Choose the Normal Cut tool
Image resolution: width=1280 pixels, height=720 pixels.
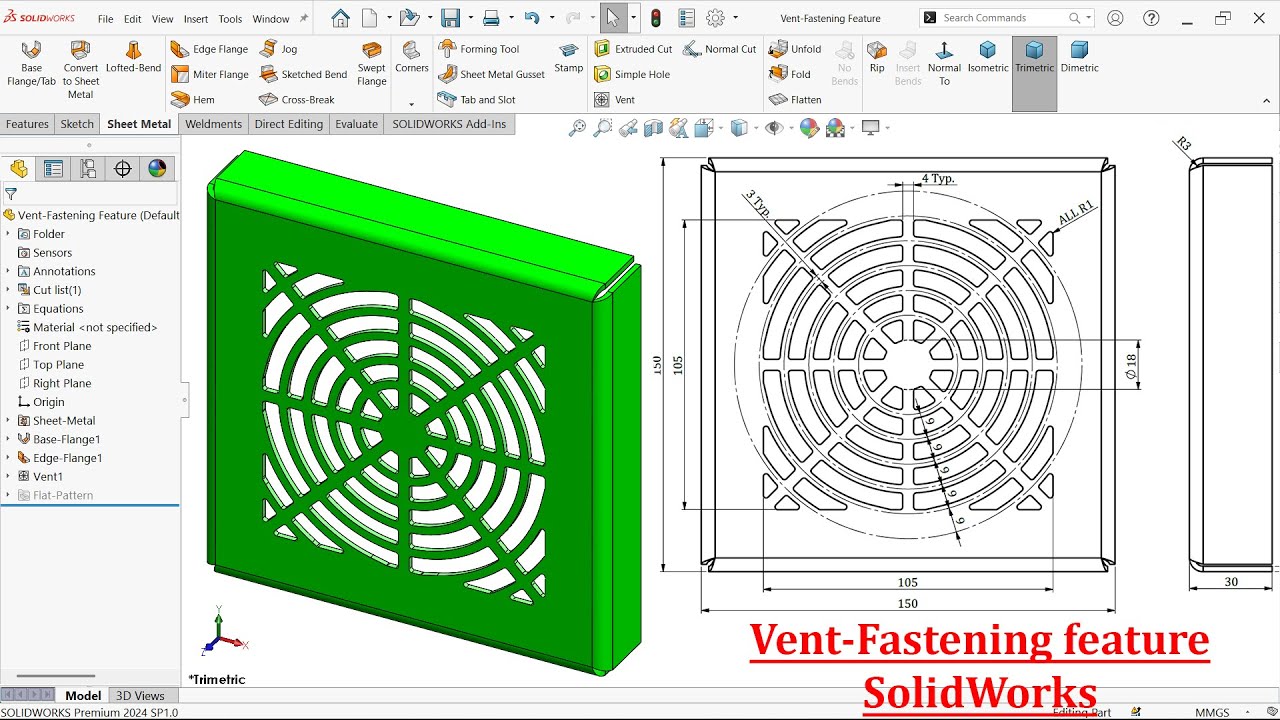(720, 49)
